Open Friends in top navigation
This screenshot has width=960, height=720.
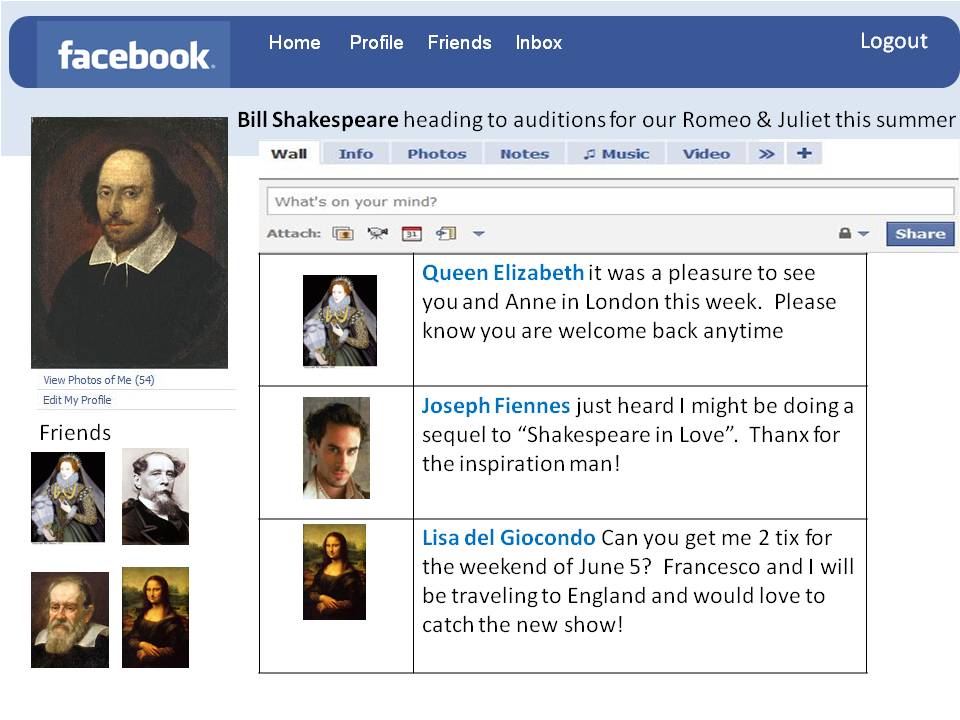459,42
